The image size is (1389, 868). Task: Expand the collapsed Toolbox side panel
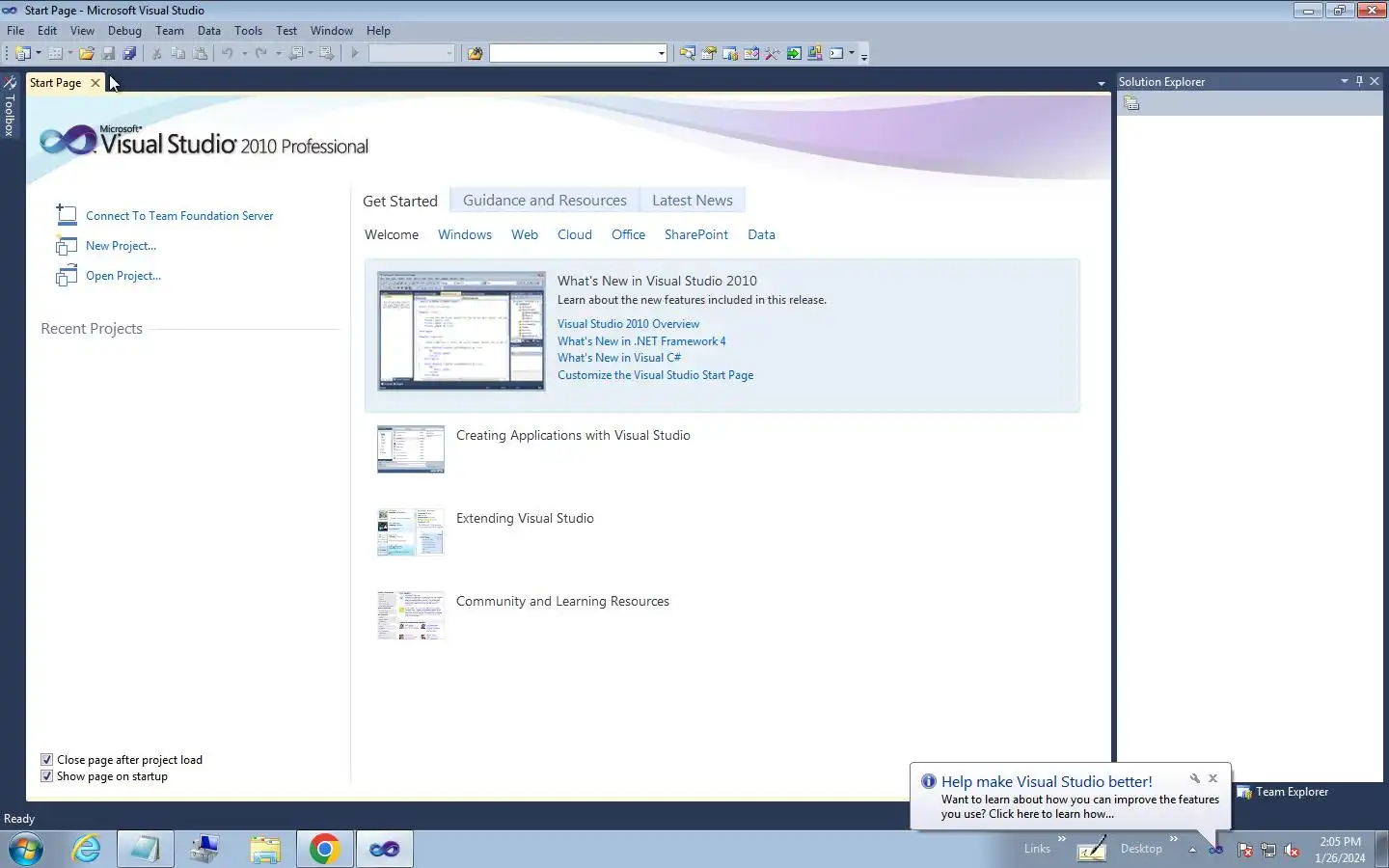[10, 108]
